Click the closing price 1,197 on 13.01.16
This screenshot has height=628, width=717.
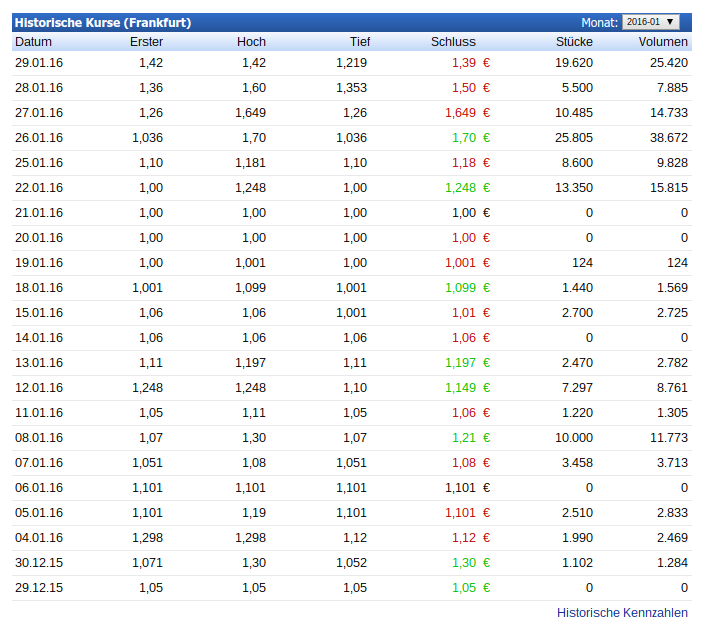[x=460, y=362]
